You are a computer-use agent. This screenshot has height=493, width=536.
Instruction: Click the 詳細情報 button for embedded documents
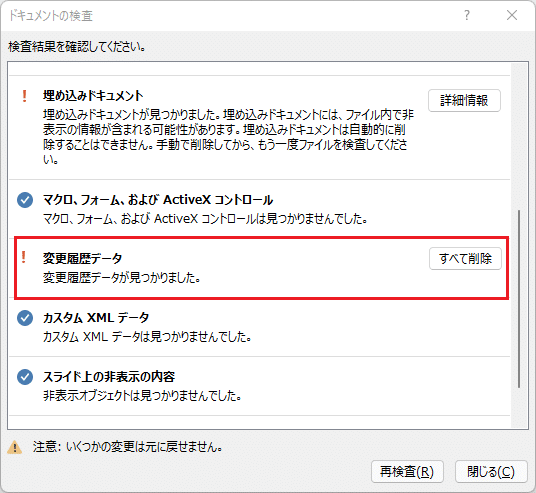pos(464,101)
